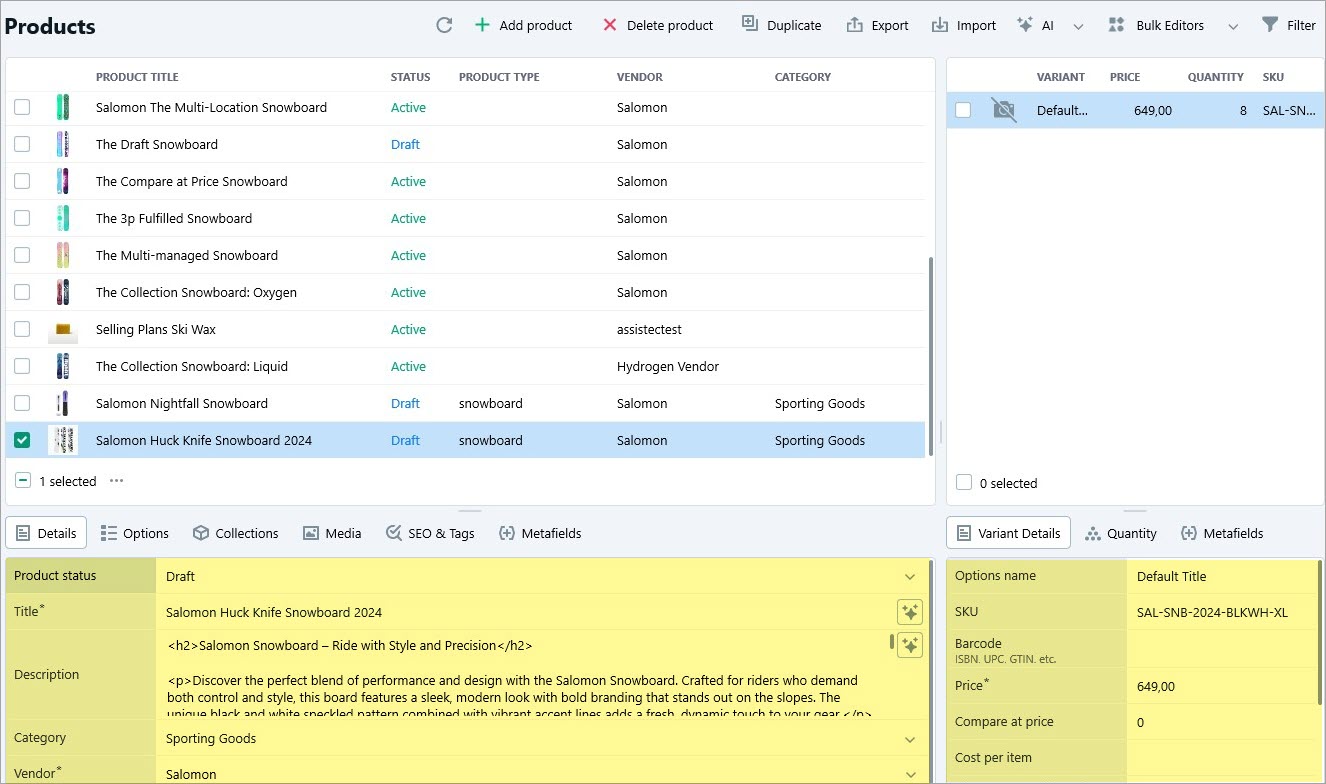Check The Draft Snowboard row checkbox
This screenshot has height=784, width=1326.
tap(22, 144)
